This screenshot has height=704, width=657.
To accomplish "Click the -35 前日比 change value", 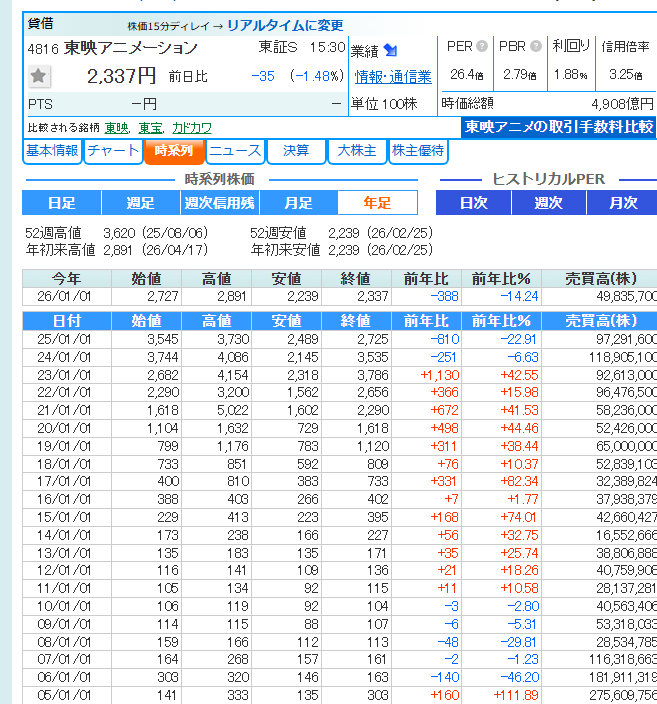I will [x=263, y=76].
